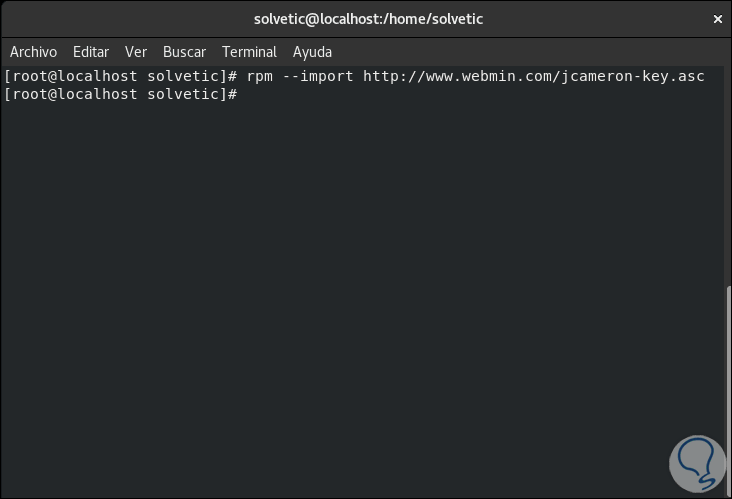Click the jcameron-key.asc filename in the URL
The image size is (732, 499).
[630, 77]
